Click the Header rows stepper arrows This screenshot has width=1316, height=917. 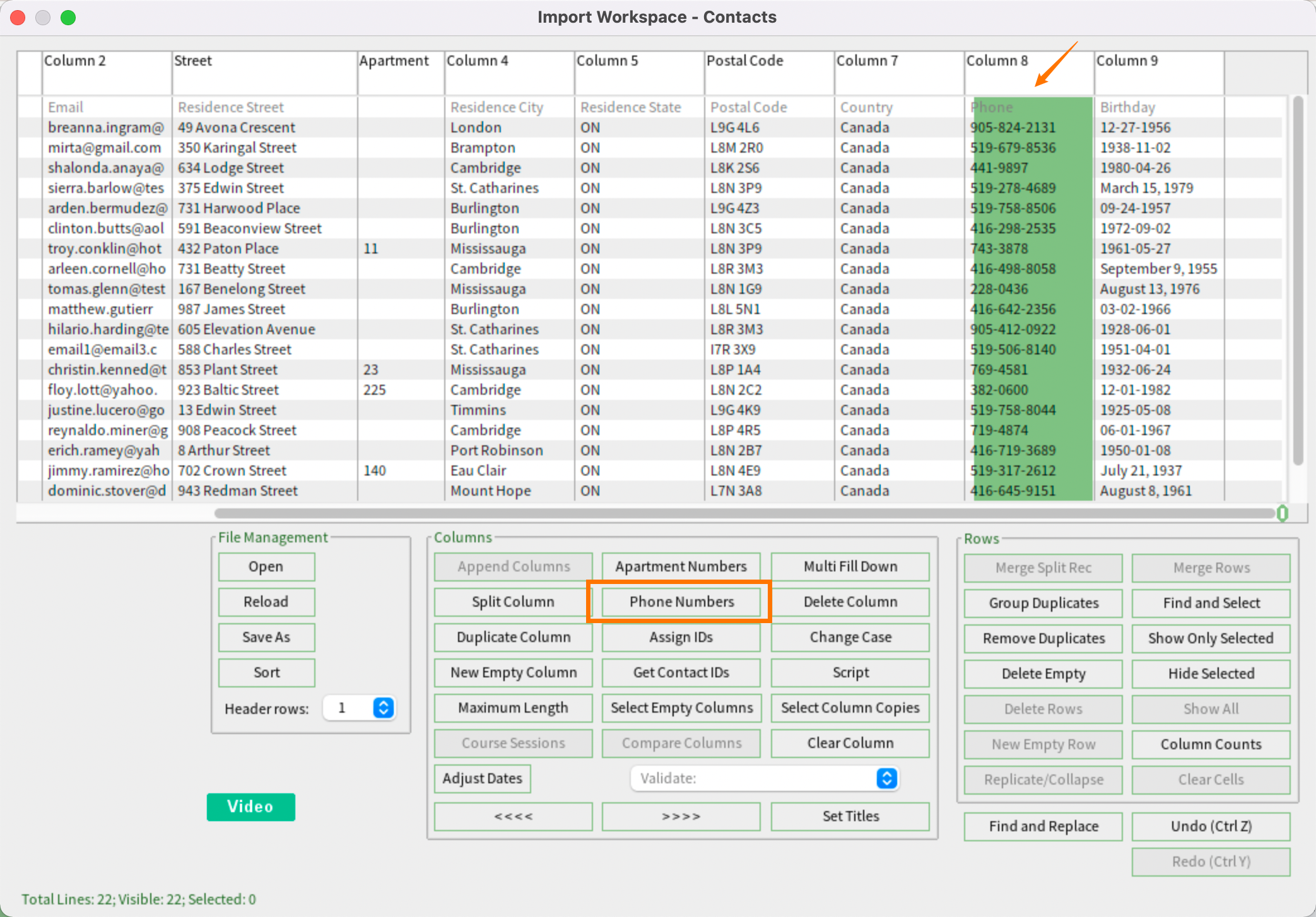point(383,708)
